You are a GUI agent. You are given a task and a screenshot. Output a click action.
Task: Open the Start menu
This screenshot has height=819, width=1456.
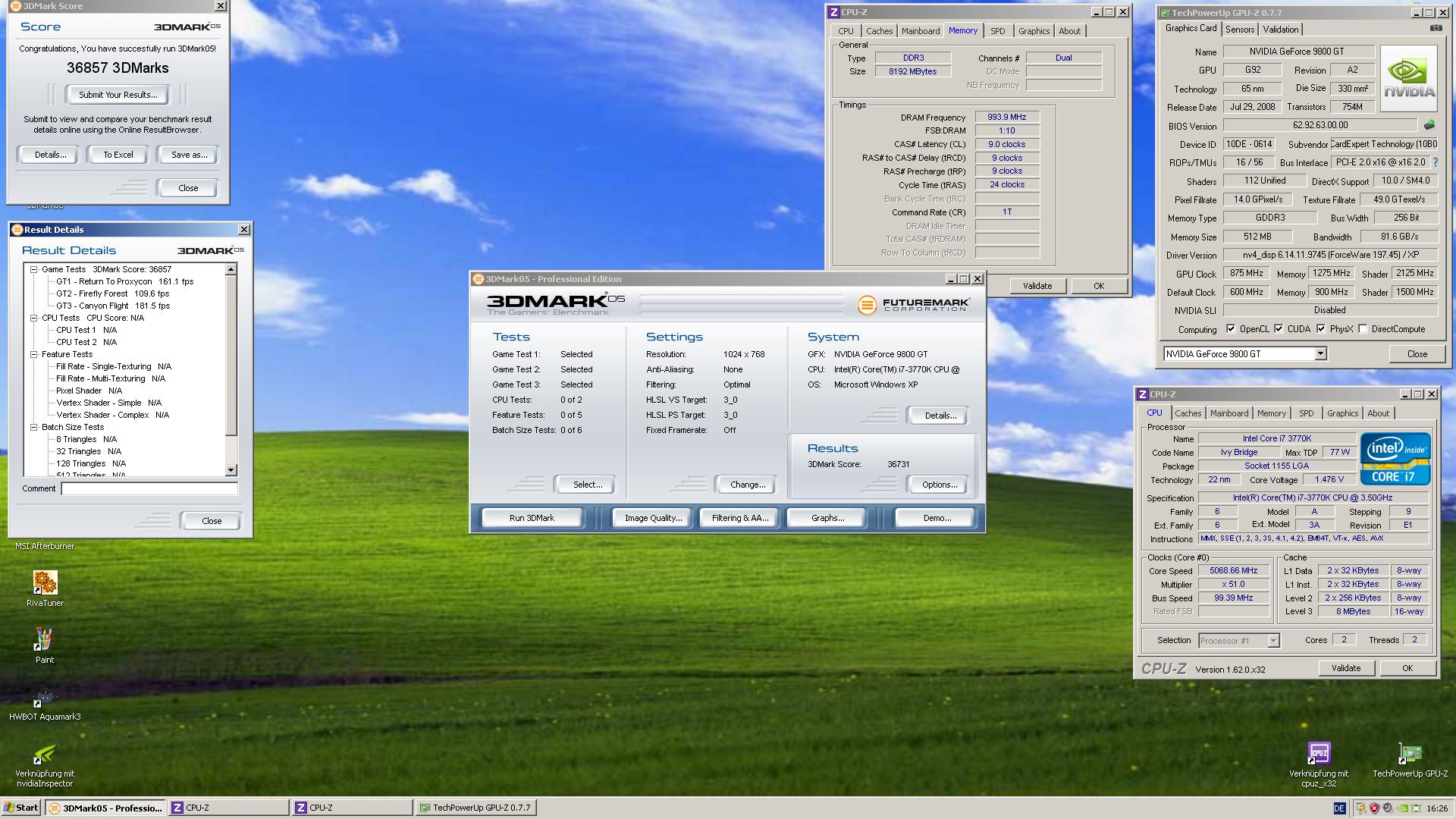tap(21, 808)
